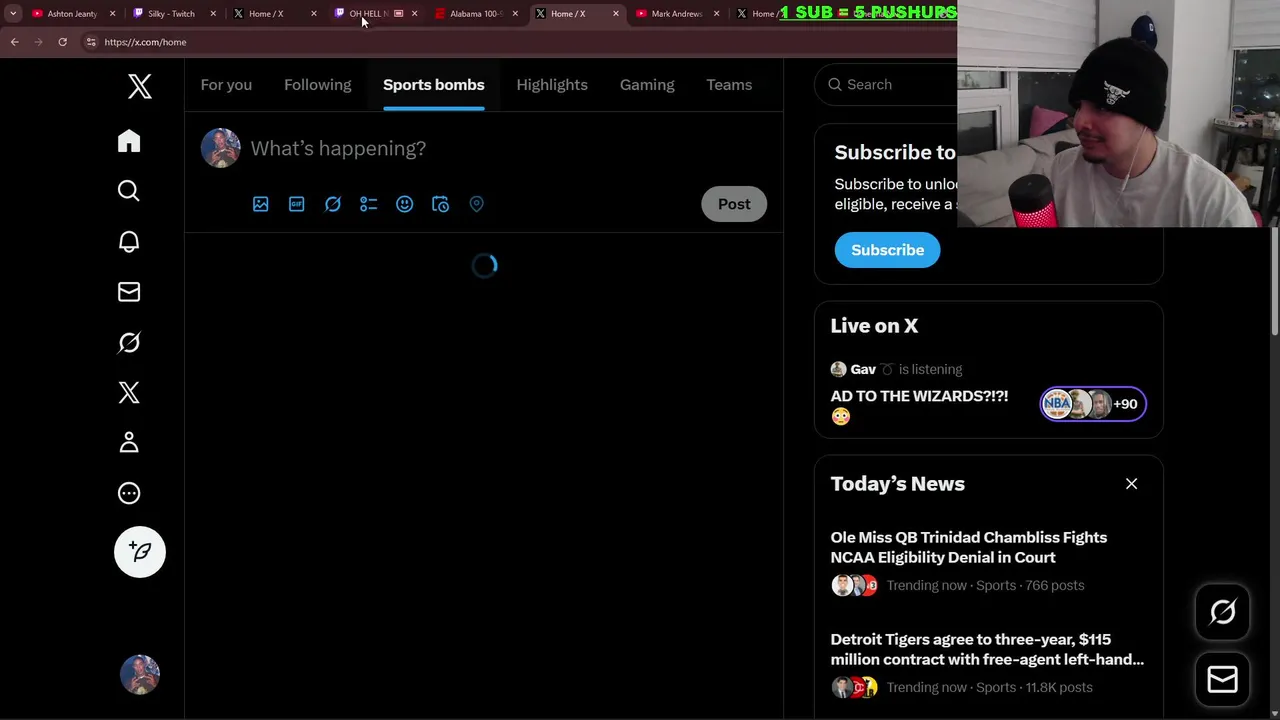Click the blue Subscribe button

(888, 250)
